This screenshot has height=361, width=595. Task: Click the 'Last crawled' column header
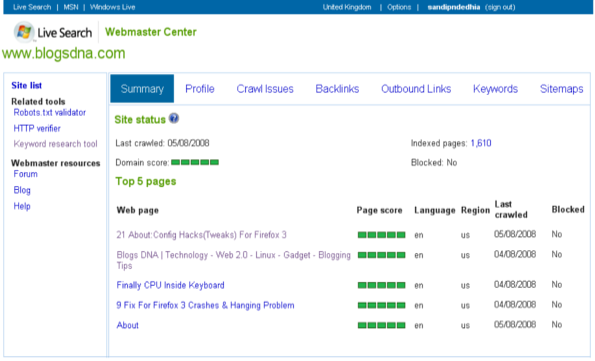[x=511, y=210]
